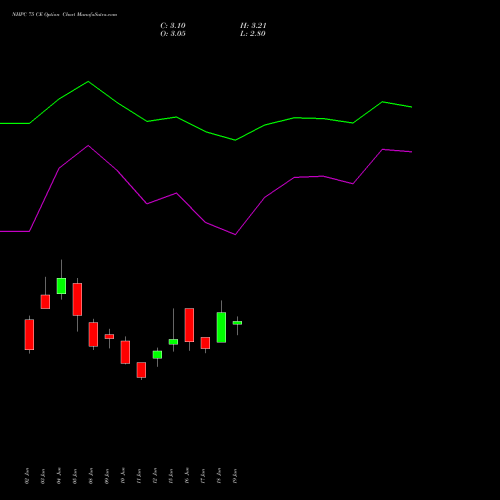Click the lowest red candle for 11 Jun
This screenshot has width=500, height=500.
click(141, 370)
